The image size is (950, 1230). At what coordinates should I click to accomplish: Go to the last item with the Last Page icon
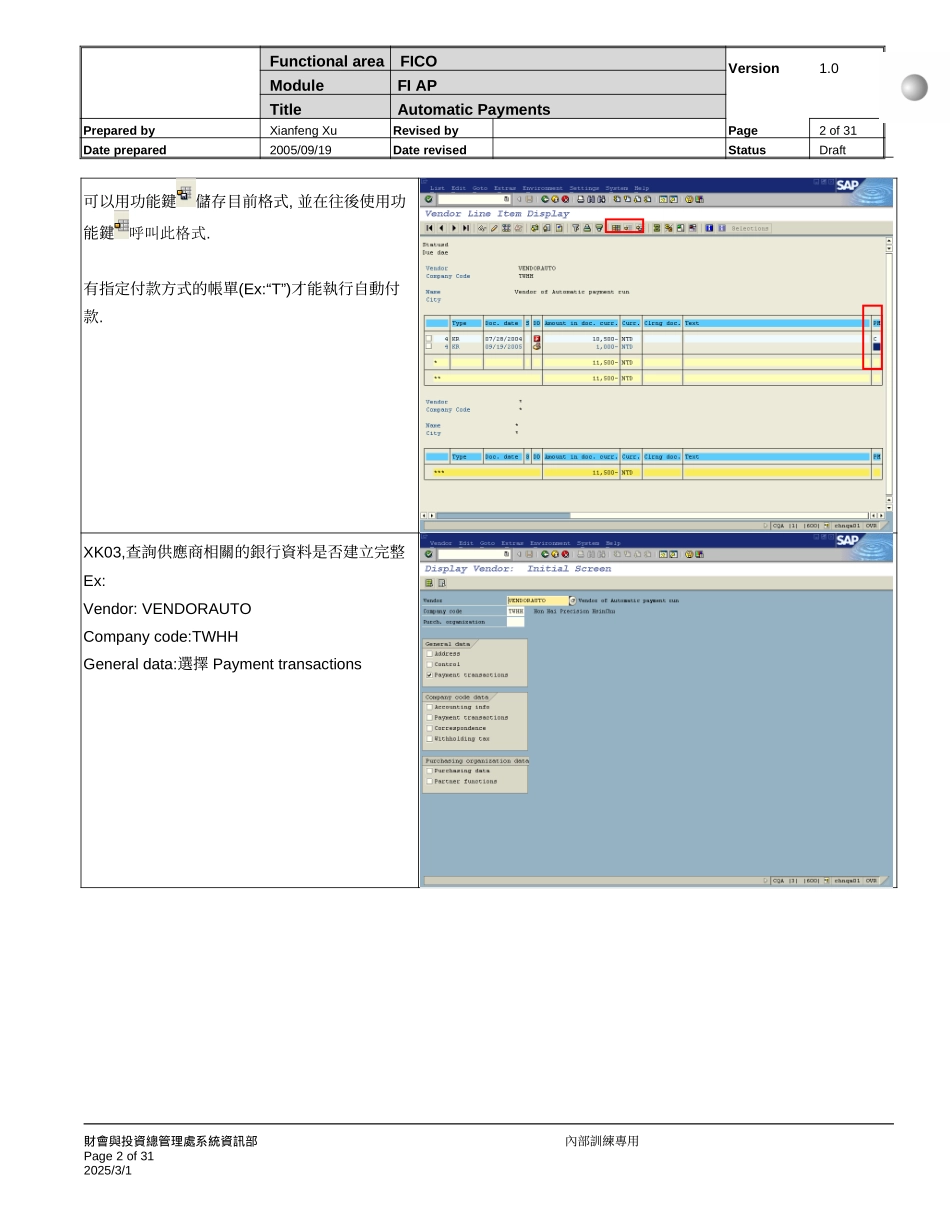(466, 228)
